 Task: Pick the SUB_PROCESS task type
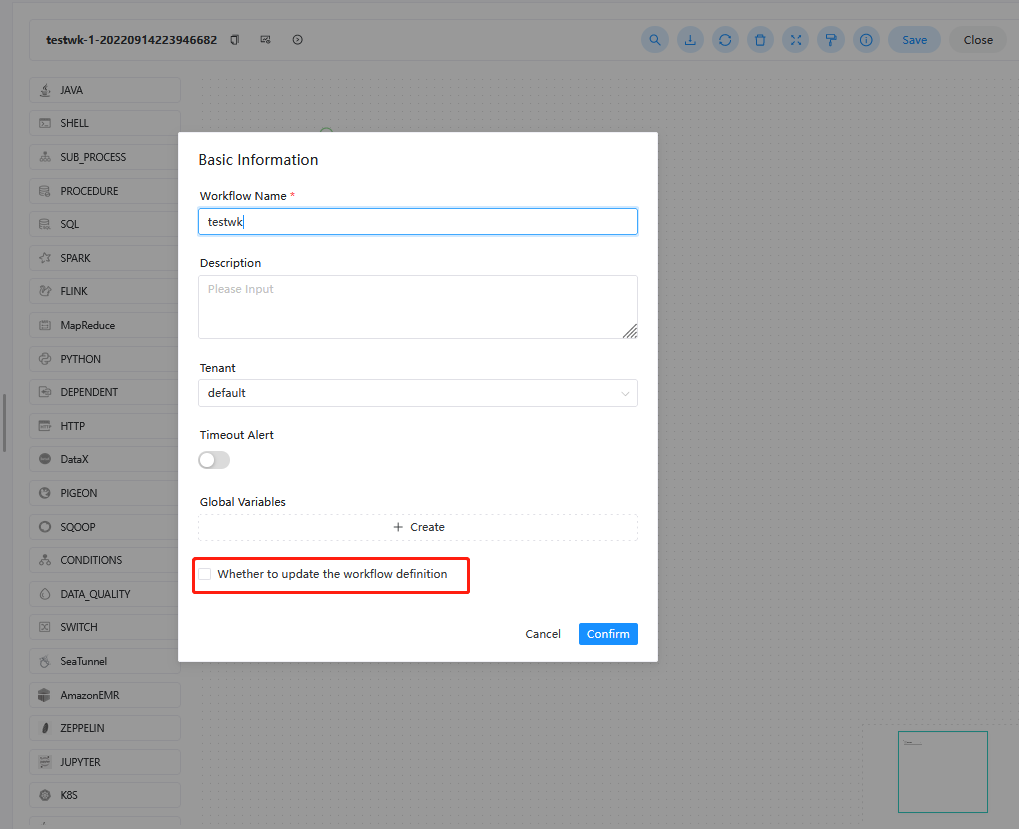(x=105, y=157)
